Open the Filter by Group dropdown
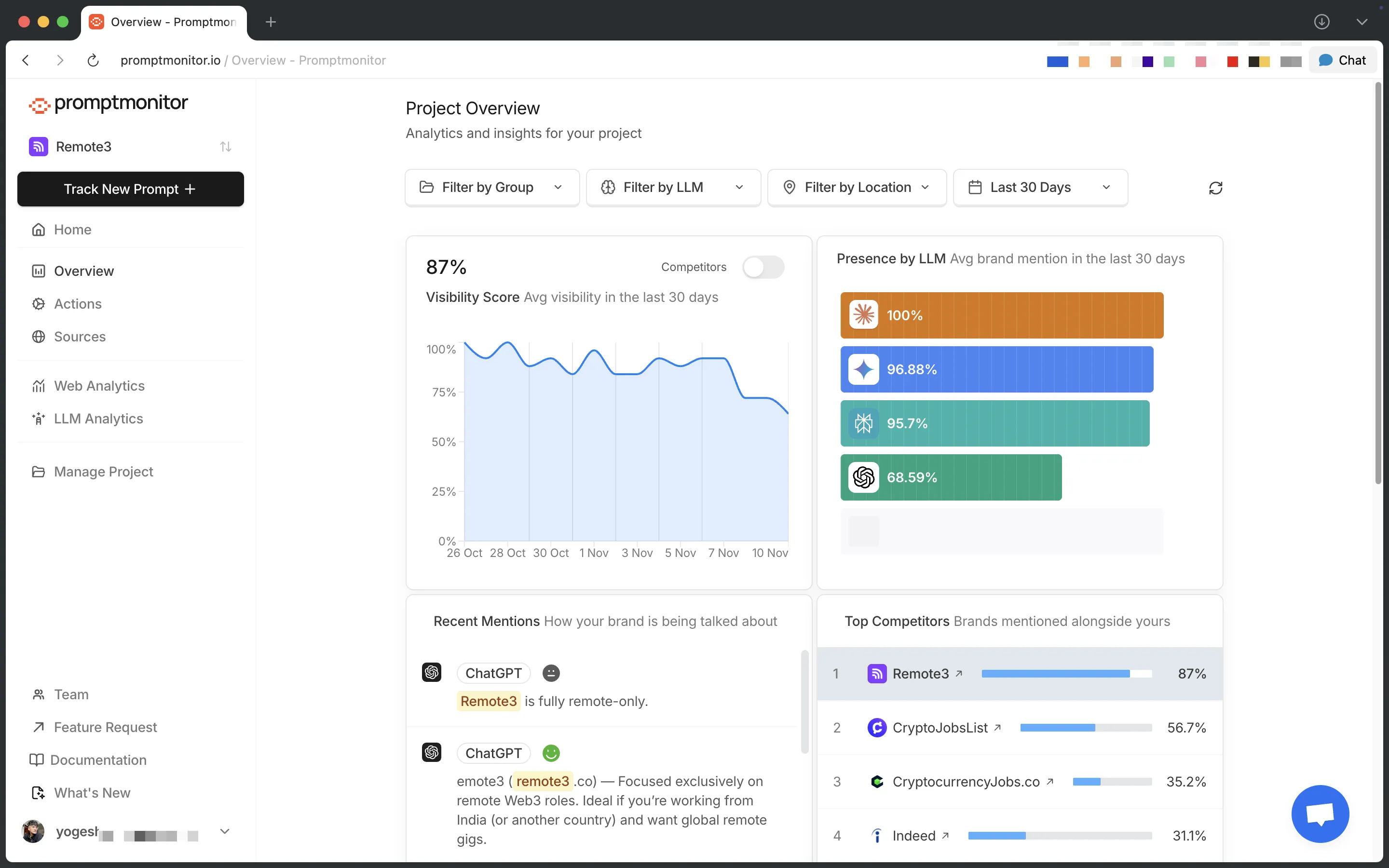The width and height of the screenshot is (1389, 868). click(x=491, y=187)
